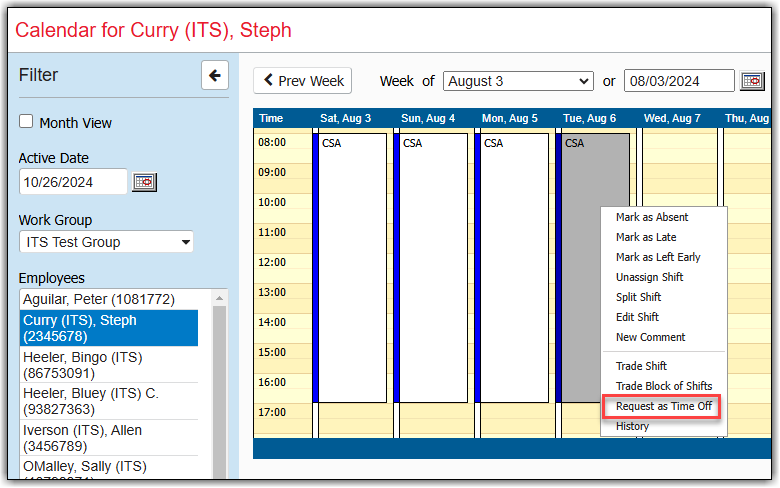Click the Active Date text field
The height and width of the screenshot is (488, 780).
click(73, 182)
